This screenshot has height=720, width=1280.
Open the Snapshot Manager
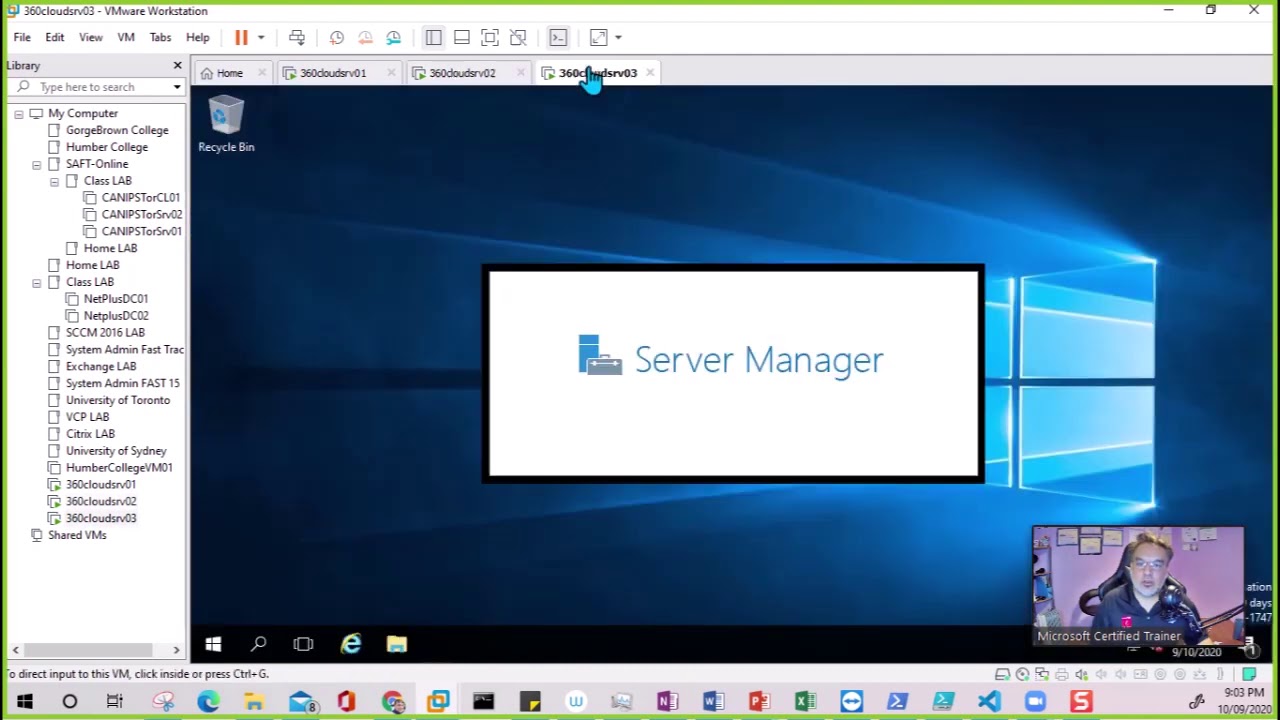393,37
